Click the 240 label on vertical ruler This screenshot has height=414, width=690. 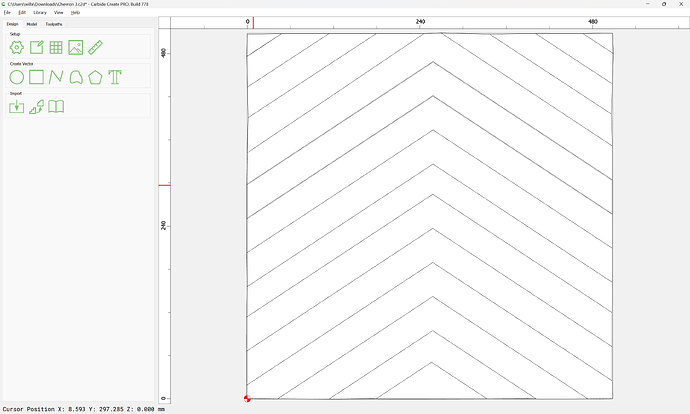tap(164, 225)
